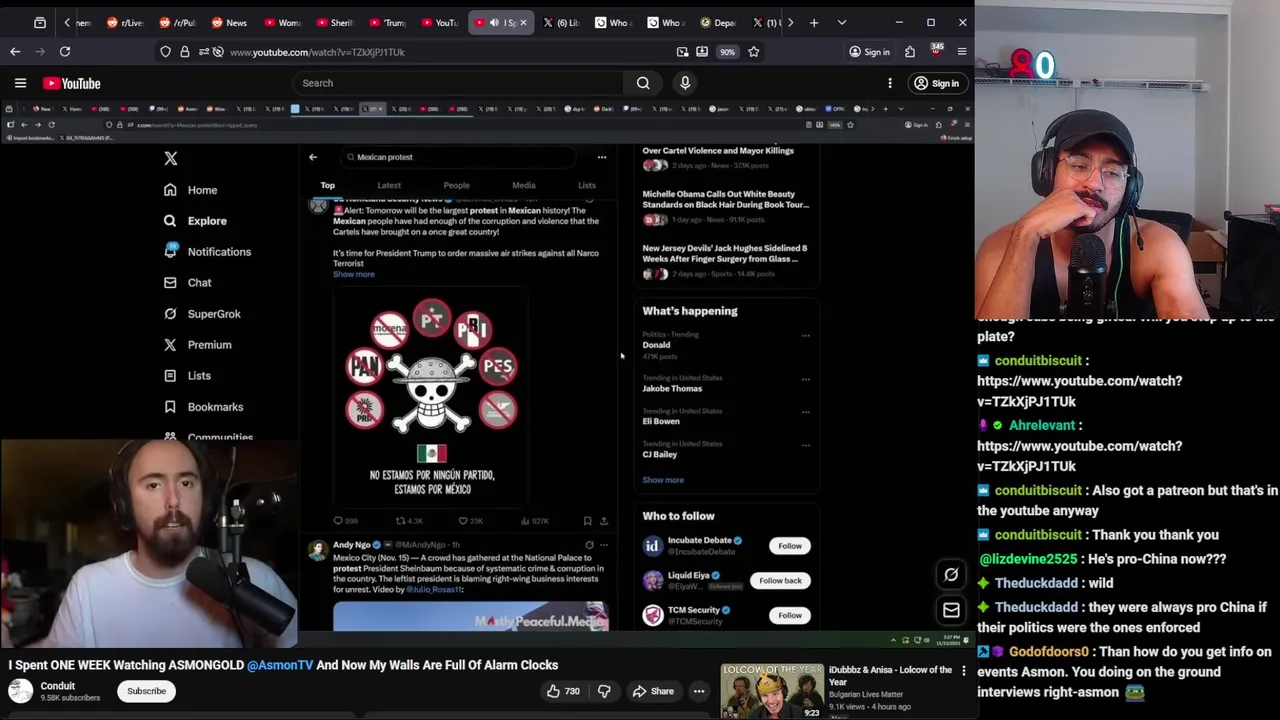Screen dimensions: 1280x720
Task: Switch to the Sheriff YouTube tab
Action: (333, 22)
